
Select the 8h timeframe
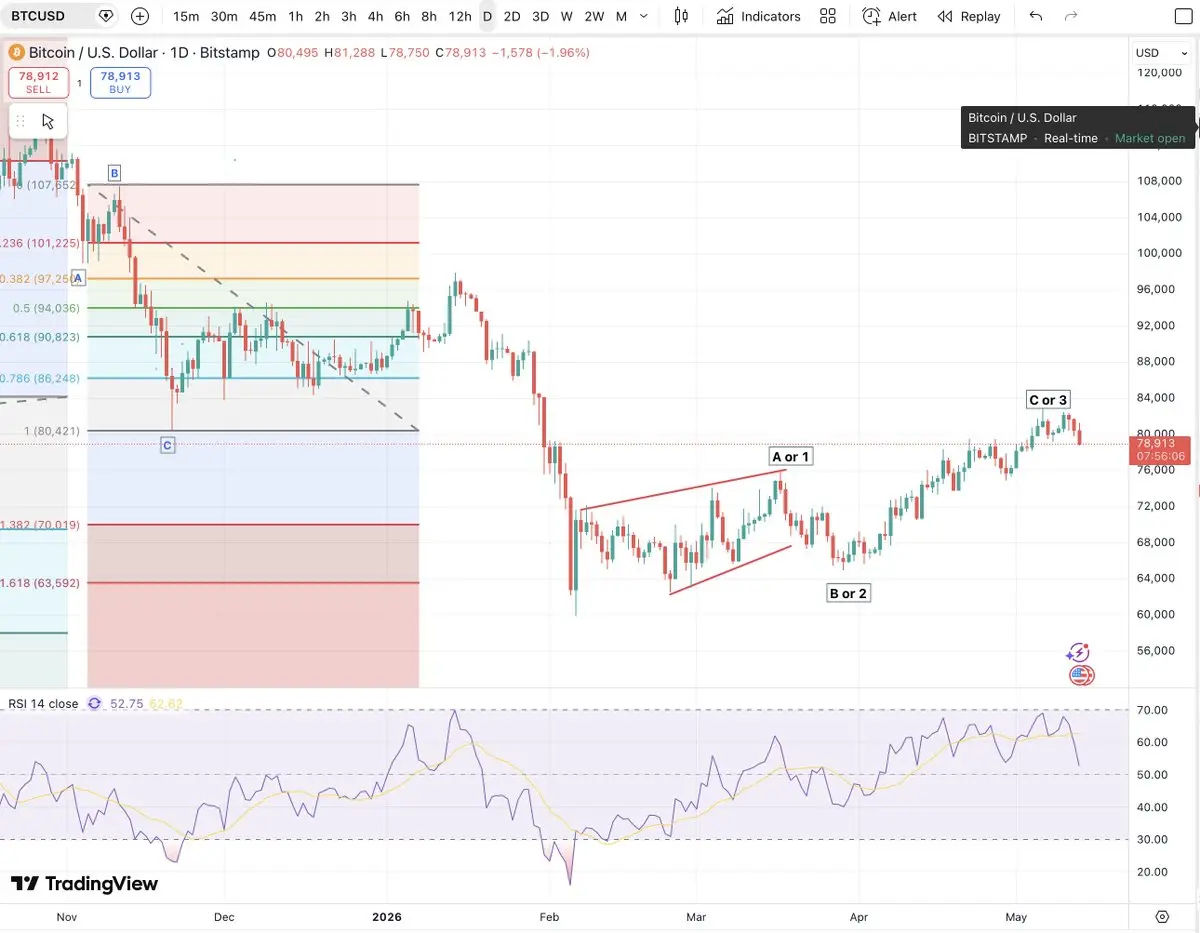(429, 16)
